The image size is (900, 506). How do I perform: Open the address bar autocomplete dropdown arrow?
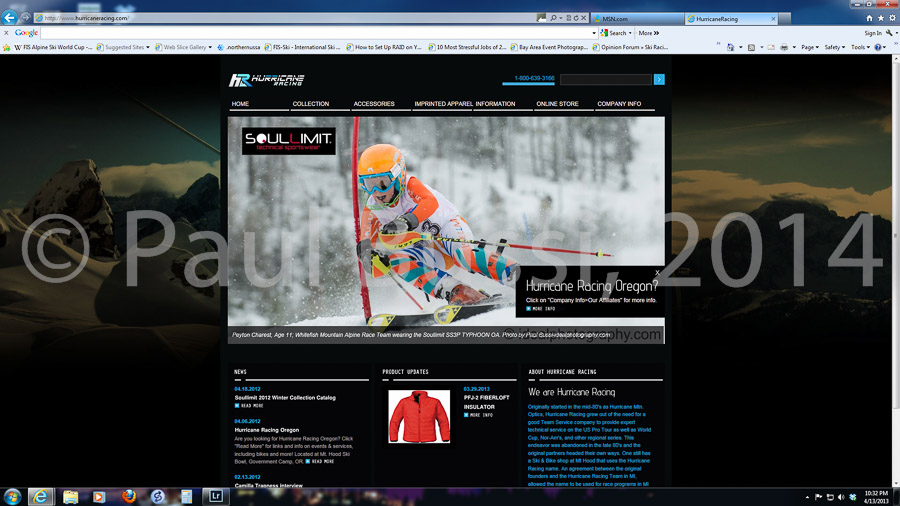pyautogui.click(x=561, y=18)
